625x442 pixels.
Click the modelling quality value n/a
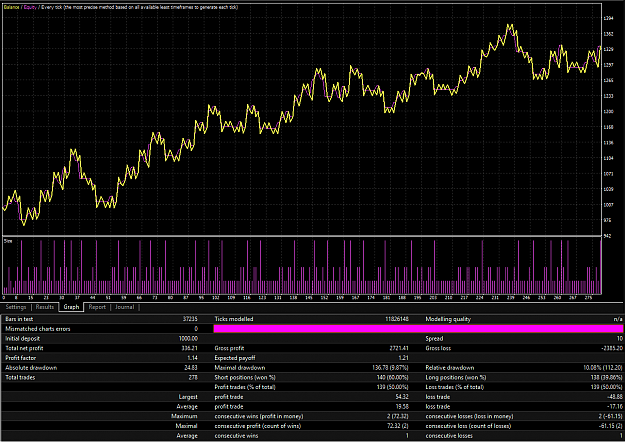point(618,319)
